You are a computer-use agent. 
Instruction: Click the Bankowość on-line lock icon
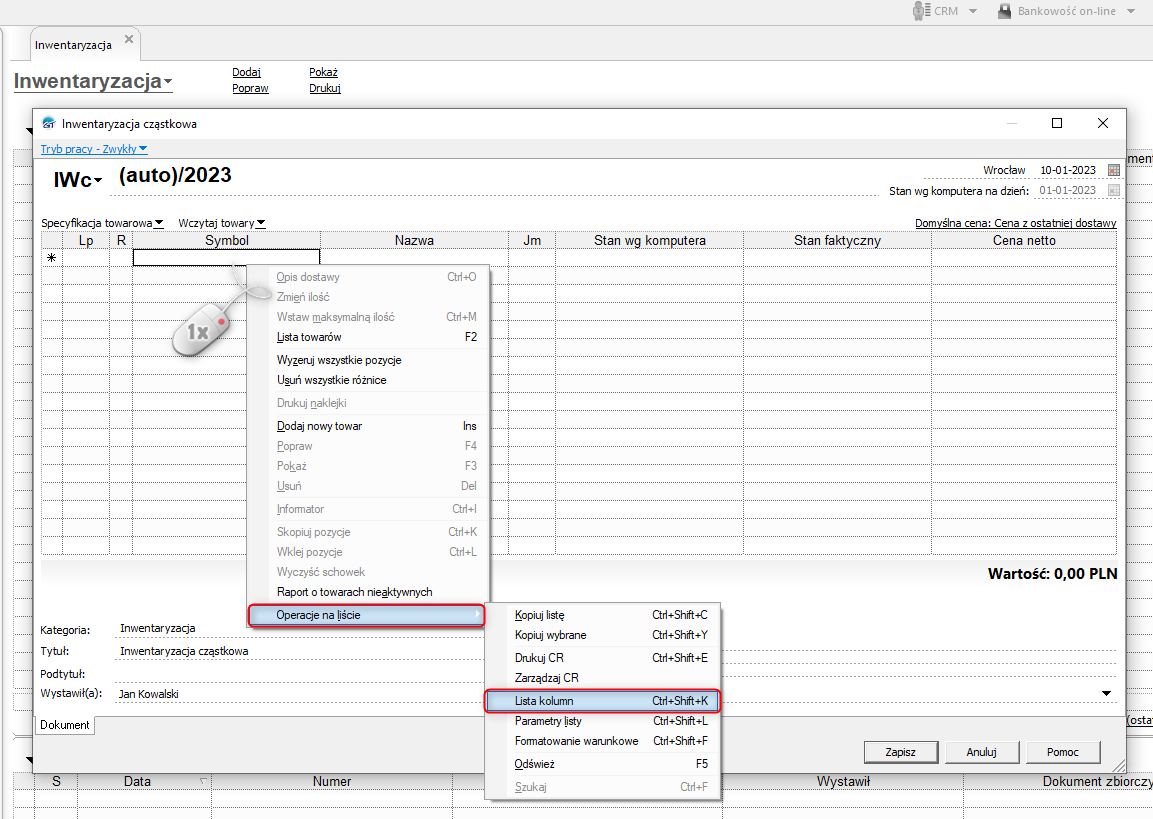(x=1005, y=11)
